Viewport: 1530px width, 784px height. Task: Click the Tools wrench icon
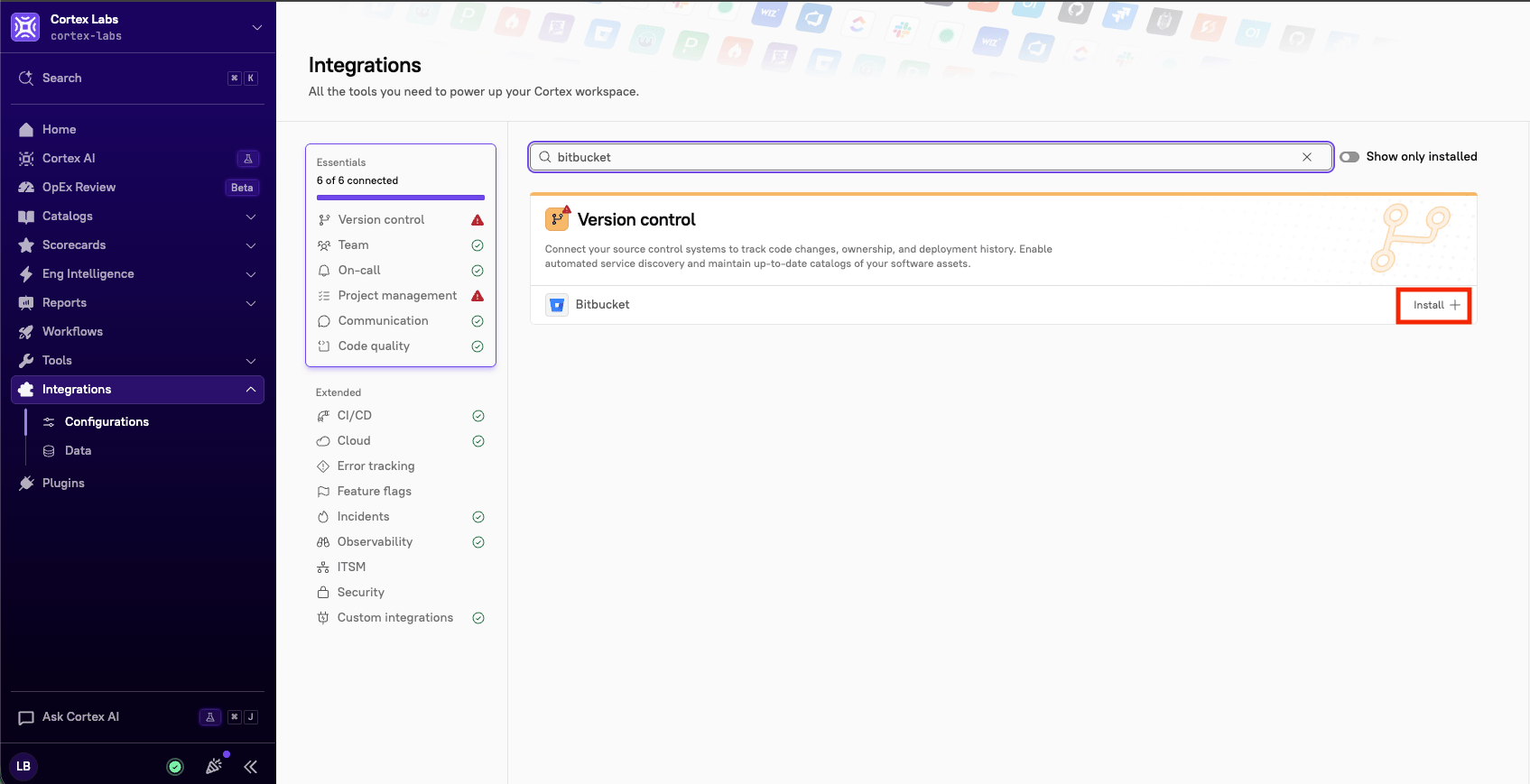click(26, 361)
